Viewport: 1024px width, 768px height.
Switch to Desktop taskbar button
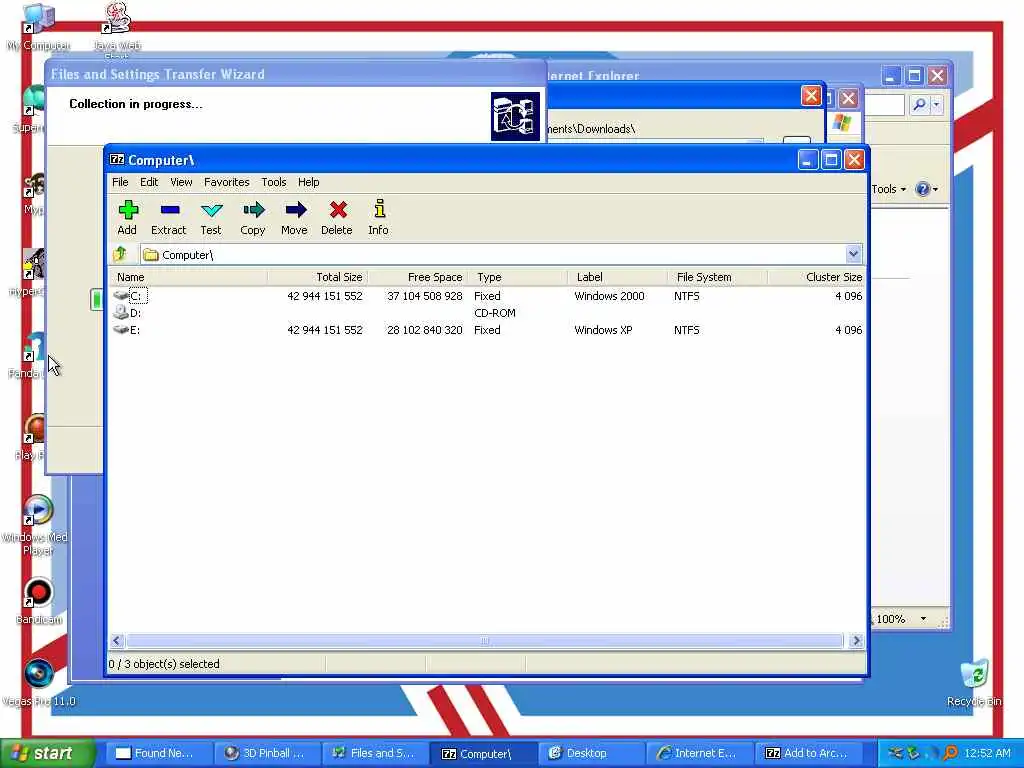(591, 753)
